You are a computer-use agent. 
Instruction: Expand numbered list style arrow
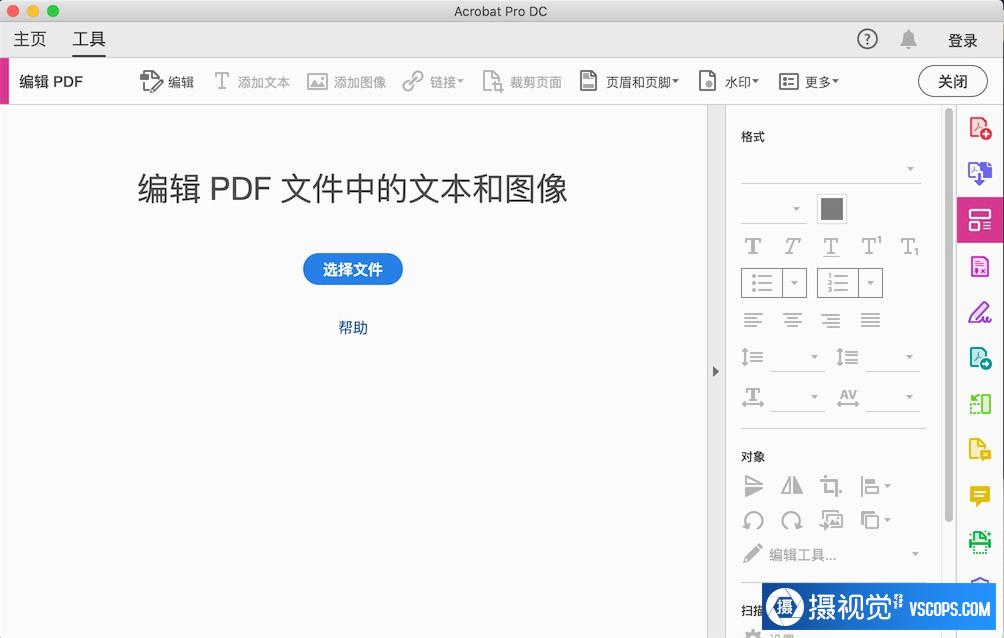(x=870, y=283)
